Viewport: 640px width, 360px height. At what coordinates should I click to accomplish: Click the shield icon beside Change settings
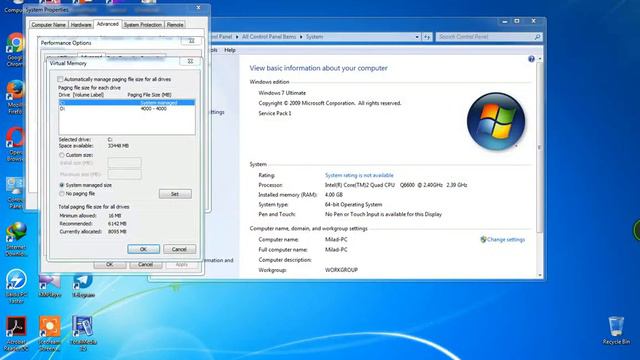[483, 240]
